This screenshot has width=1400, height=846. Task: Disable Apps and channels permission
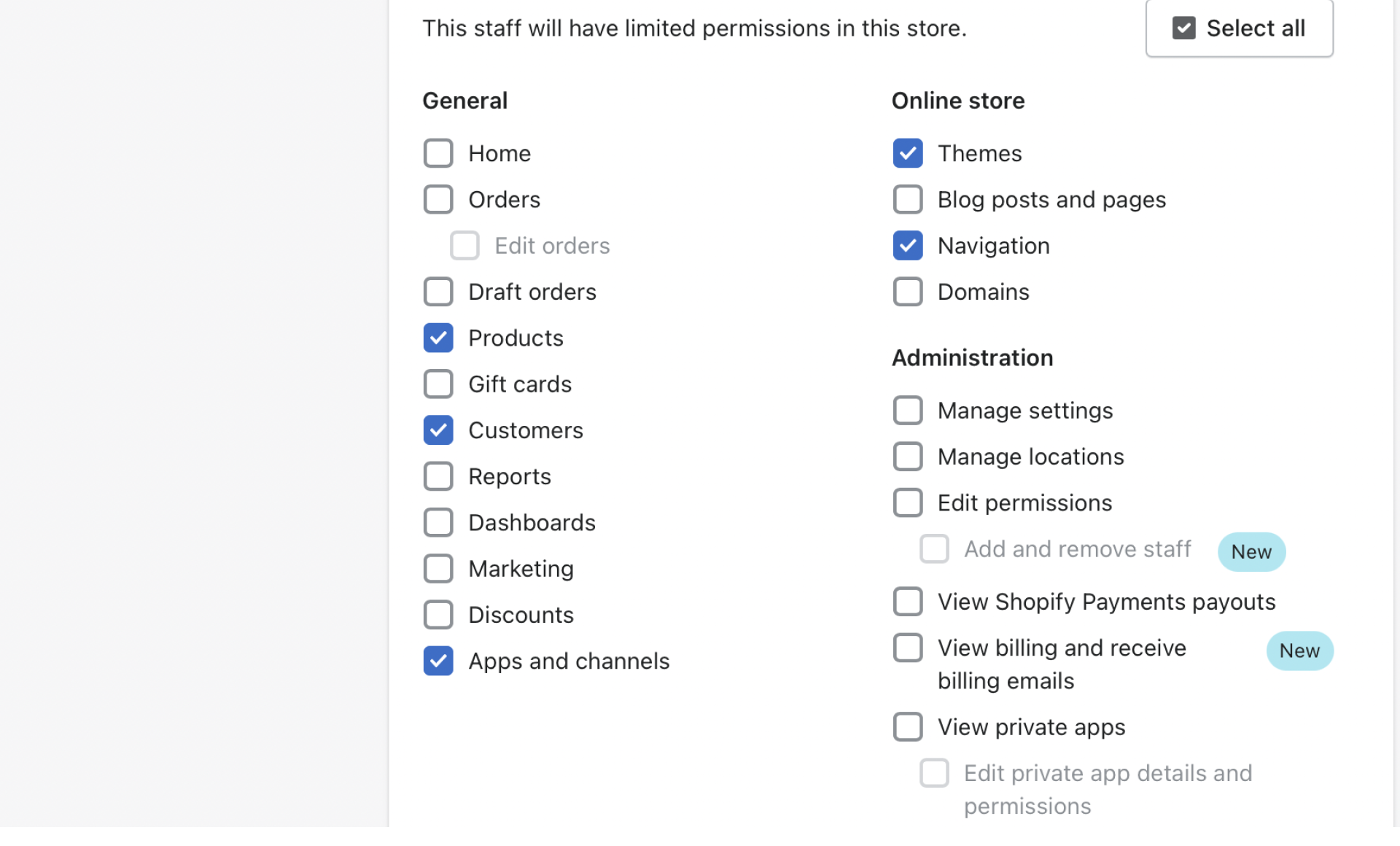(438, 661)
